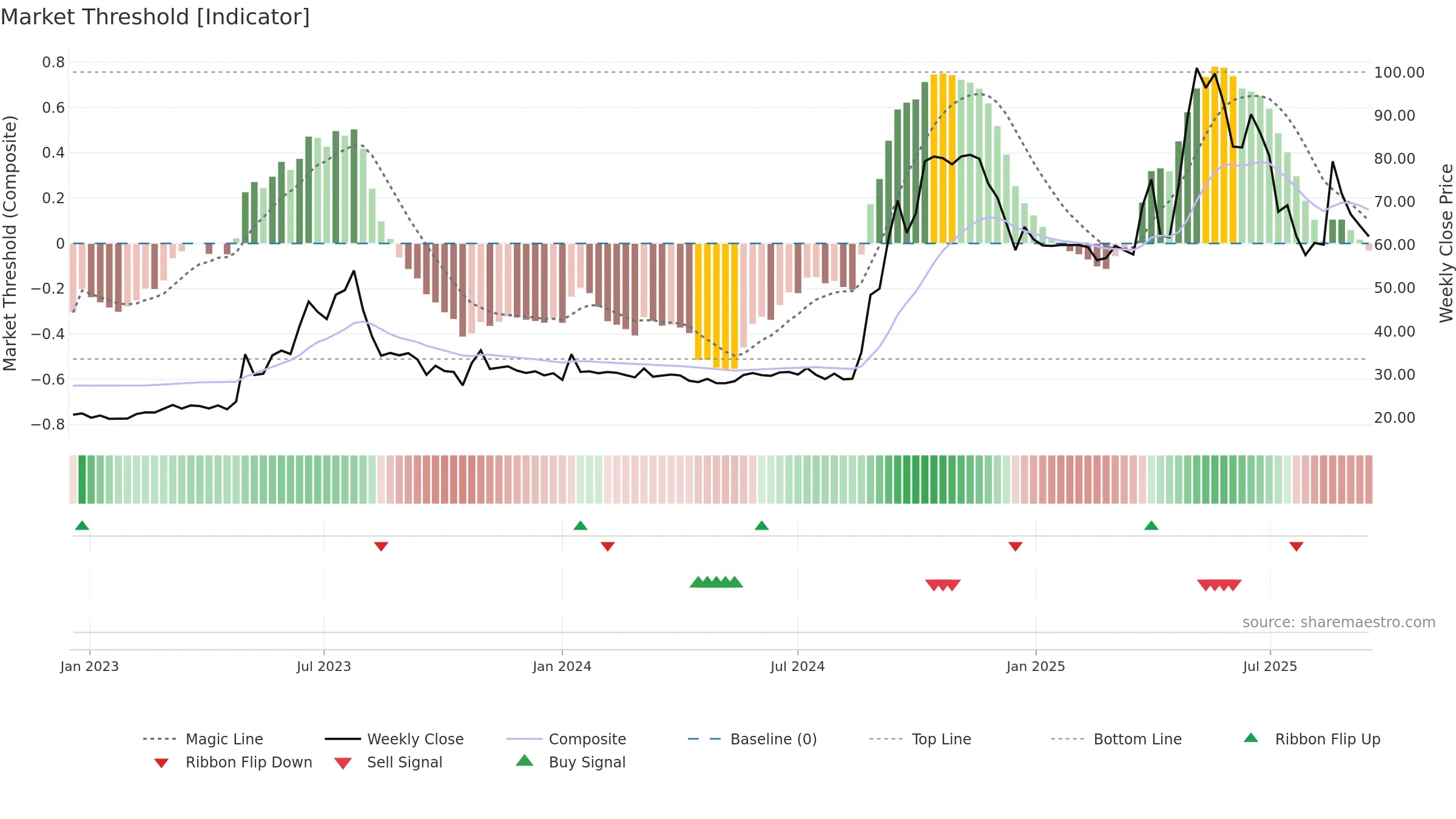The image size is (1456, 819).
Task: Toggle the Composite legend entry
Action: [566, 739]
